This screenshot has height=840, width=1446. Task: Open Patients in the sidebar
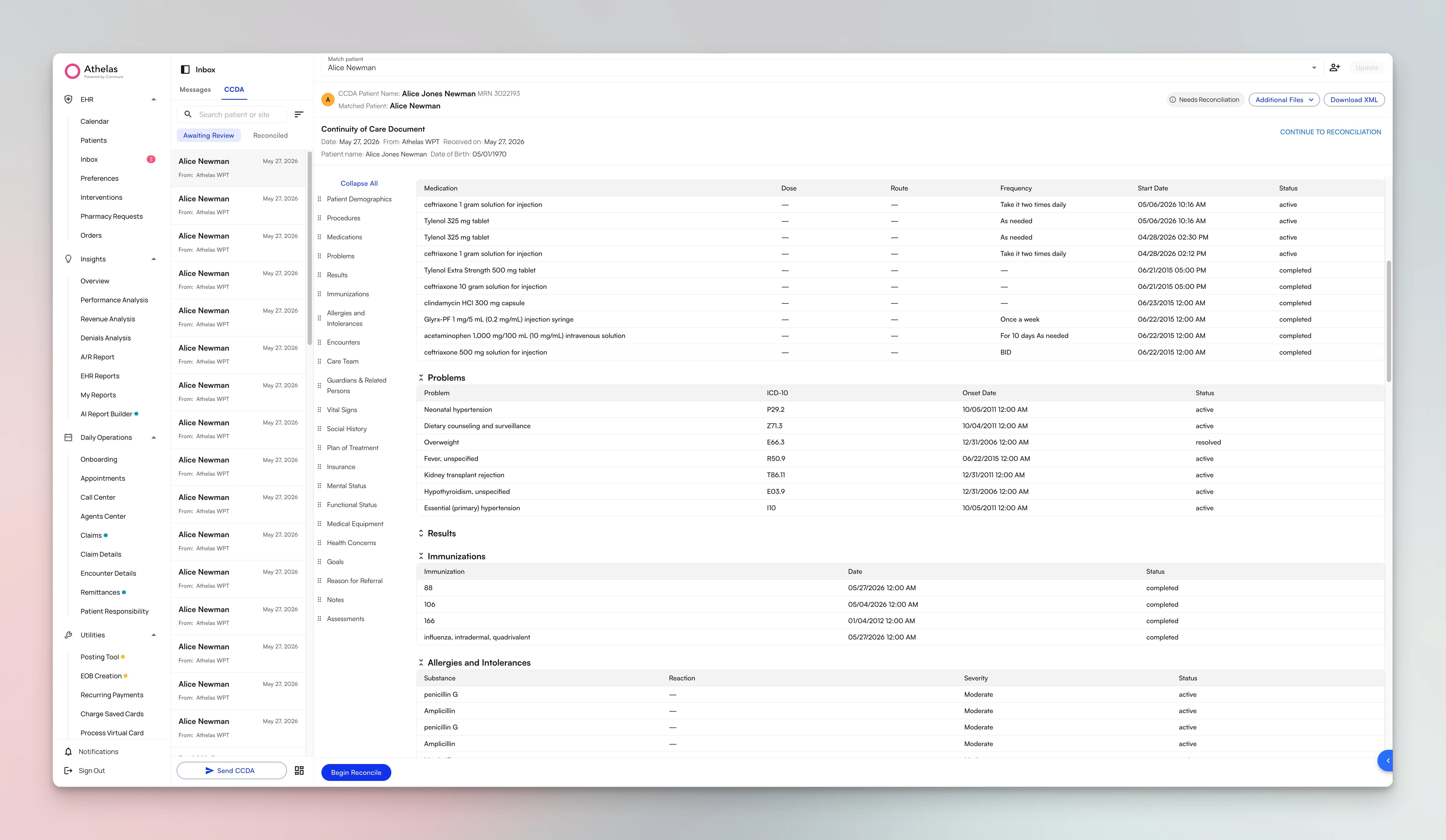(x=93, y=140)
